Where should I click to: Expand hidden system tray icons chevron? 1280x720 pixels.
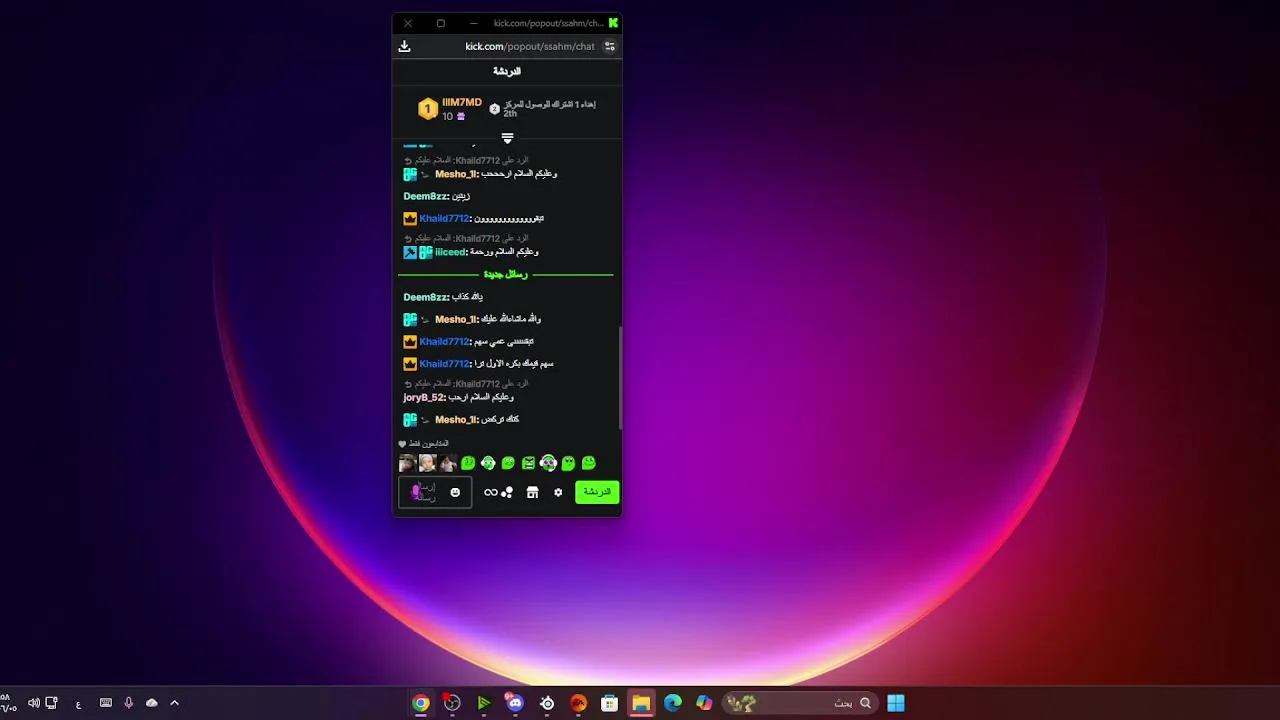click(174, 703)
